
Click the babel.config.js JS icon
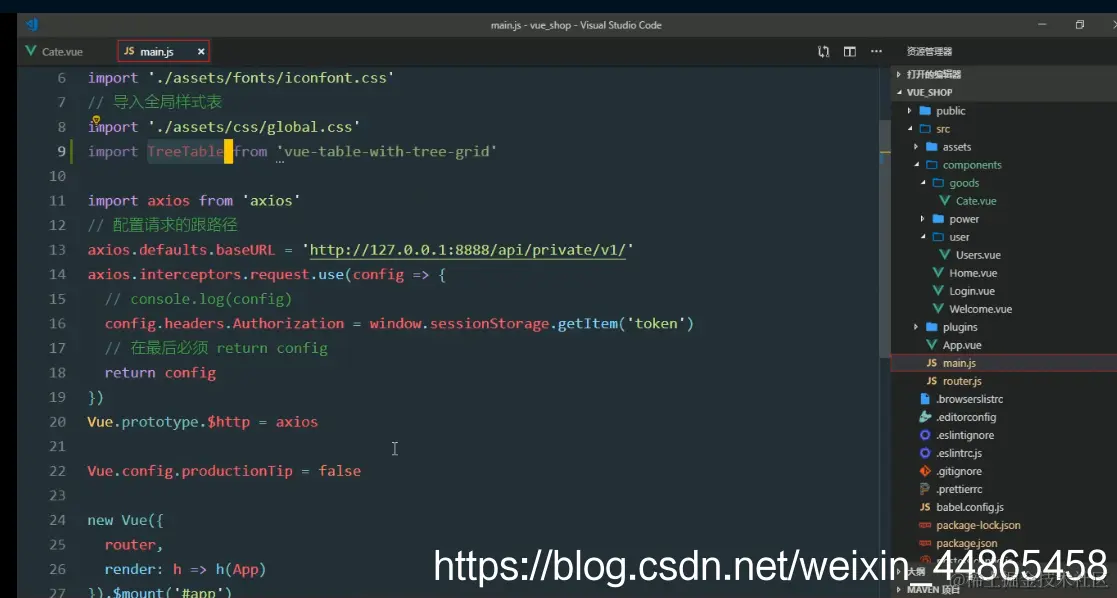pos(925,507)
